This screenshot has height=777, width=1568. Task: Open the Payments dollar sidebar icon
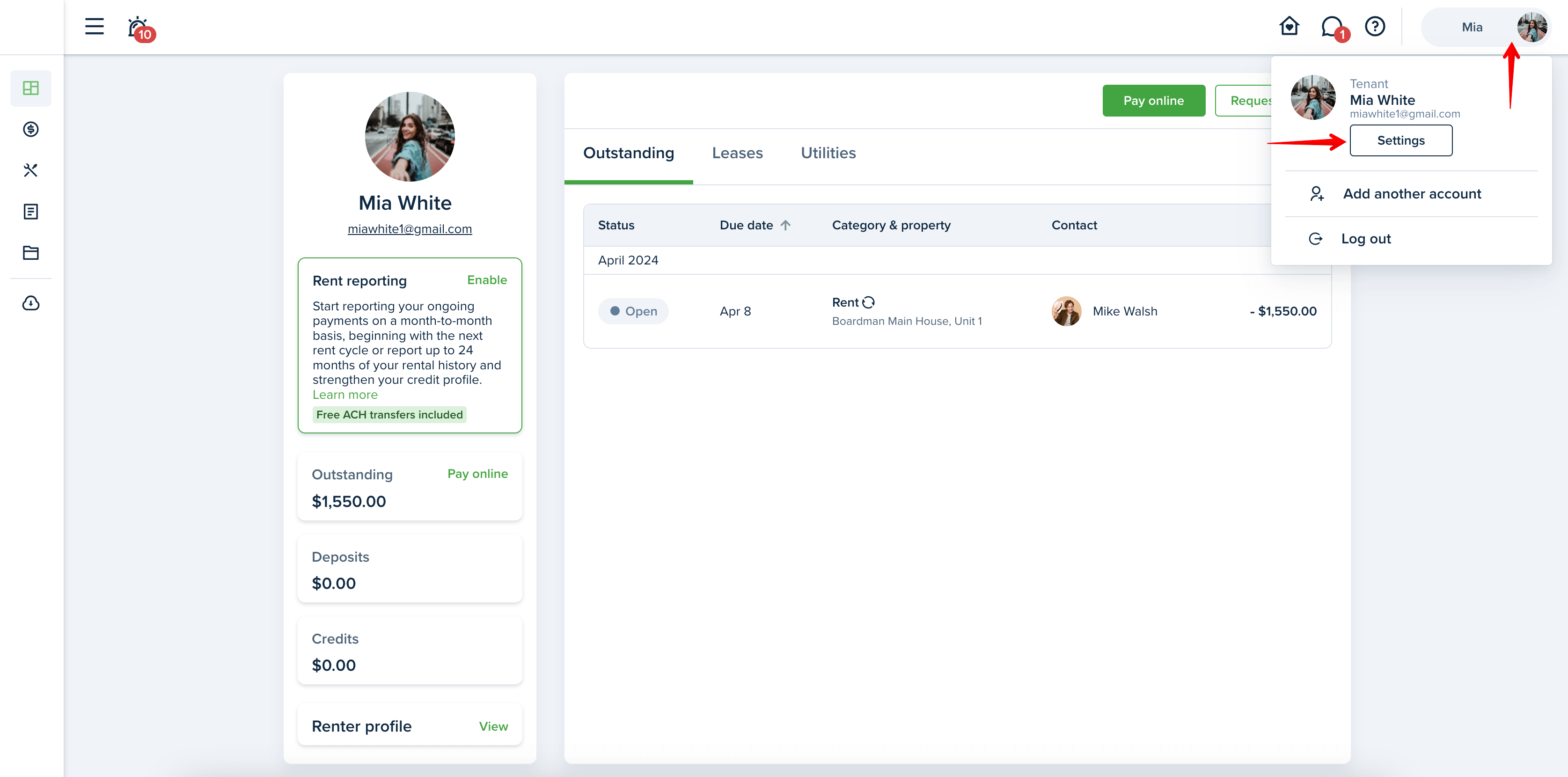[x=30, y=129]
